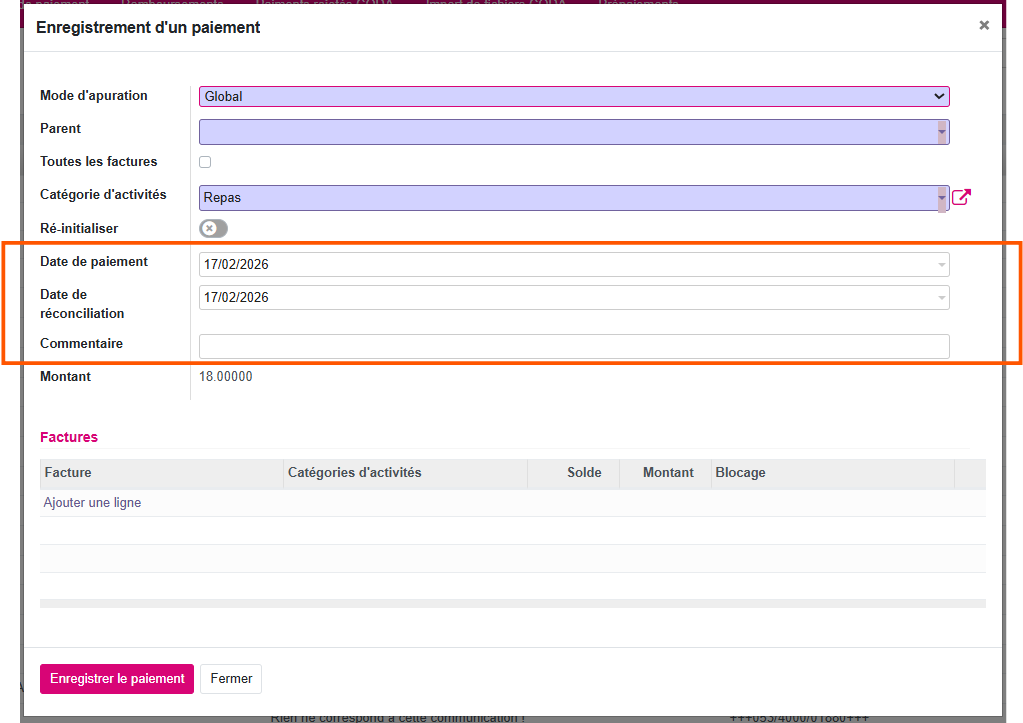
Task: Click the Catégories d'activités column header
Action: 355,473
